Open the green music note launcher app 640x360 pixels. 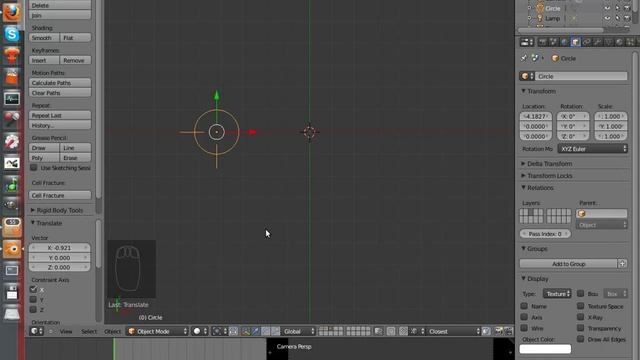click(x=11, y=185)
